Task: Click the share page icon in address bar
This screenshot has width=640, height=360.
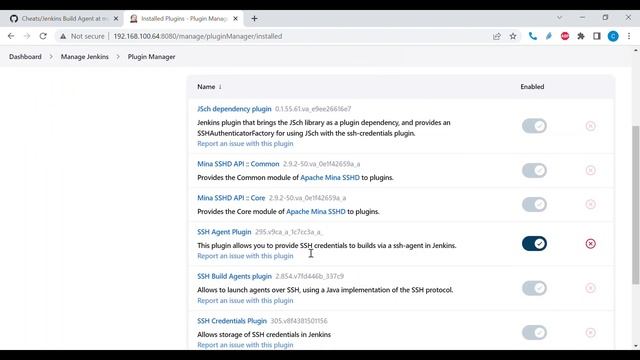Action: point(497,36)
